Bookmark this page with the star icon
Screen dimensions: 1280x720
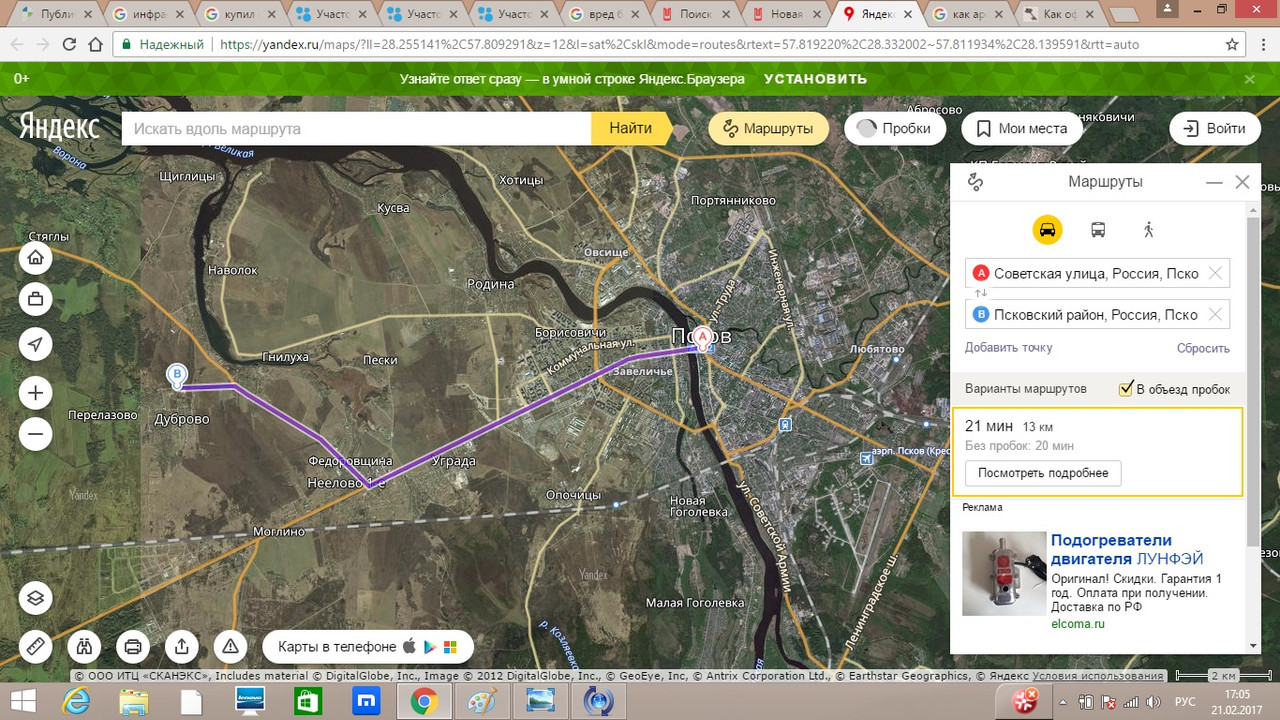pyautogui.click(x=1232, y=45)
